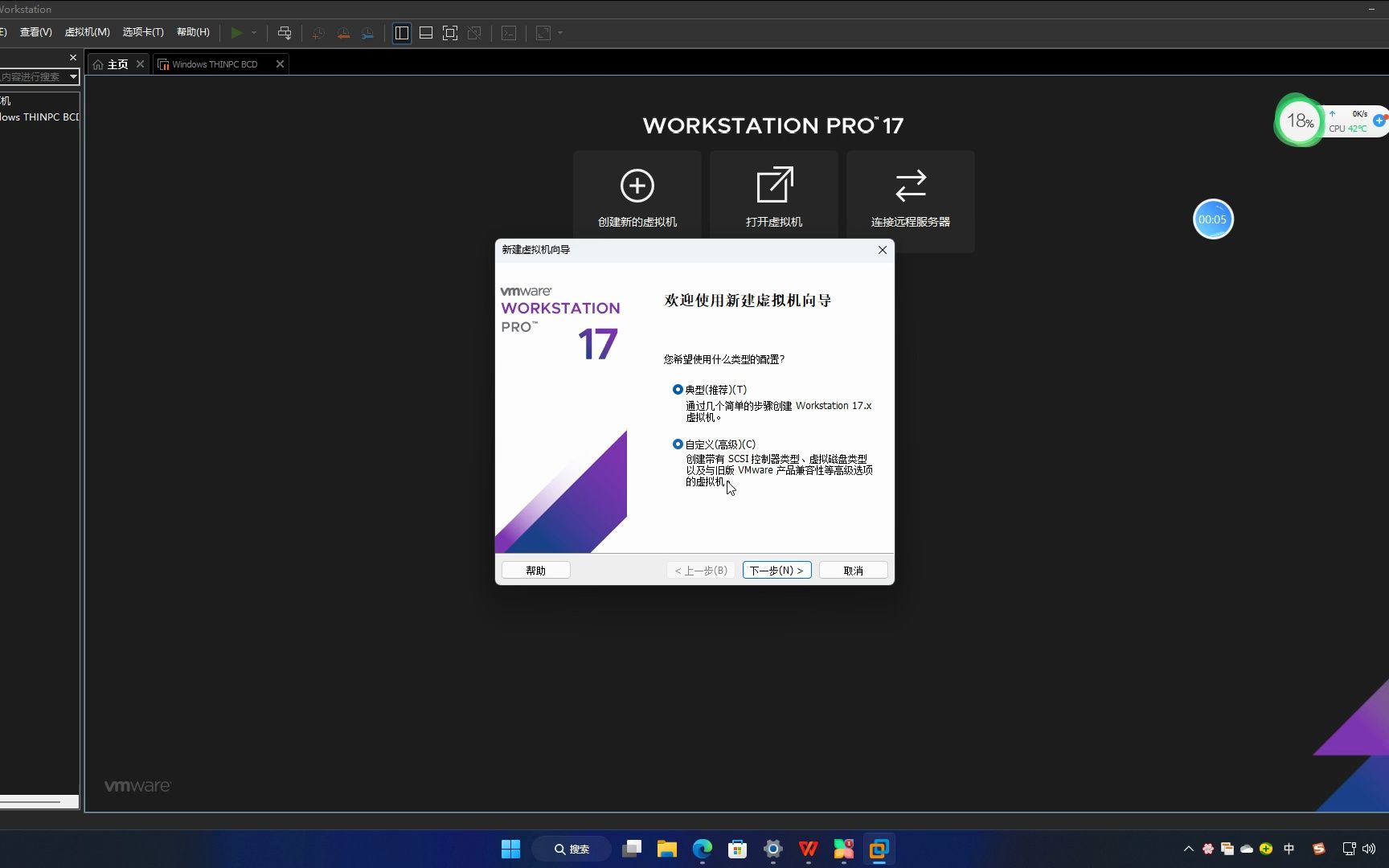Click the 创建新的虚拟机 plus icon

(637, 186)
